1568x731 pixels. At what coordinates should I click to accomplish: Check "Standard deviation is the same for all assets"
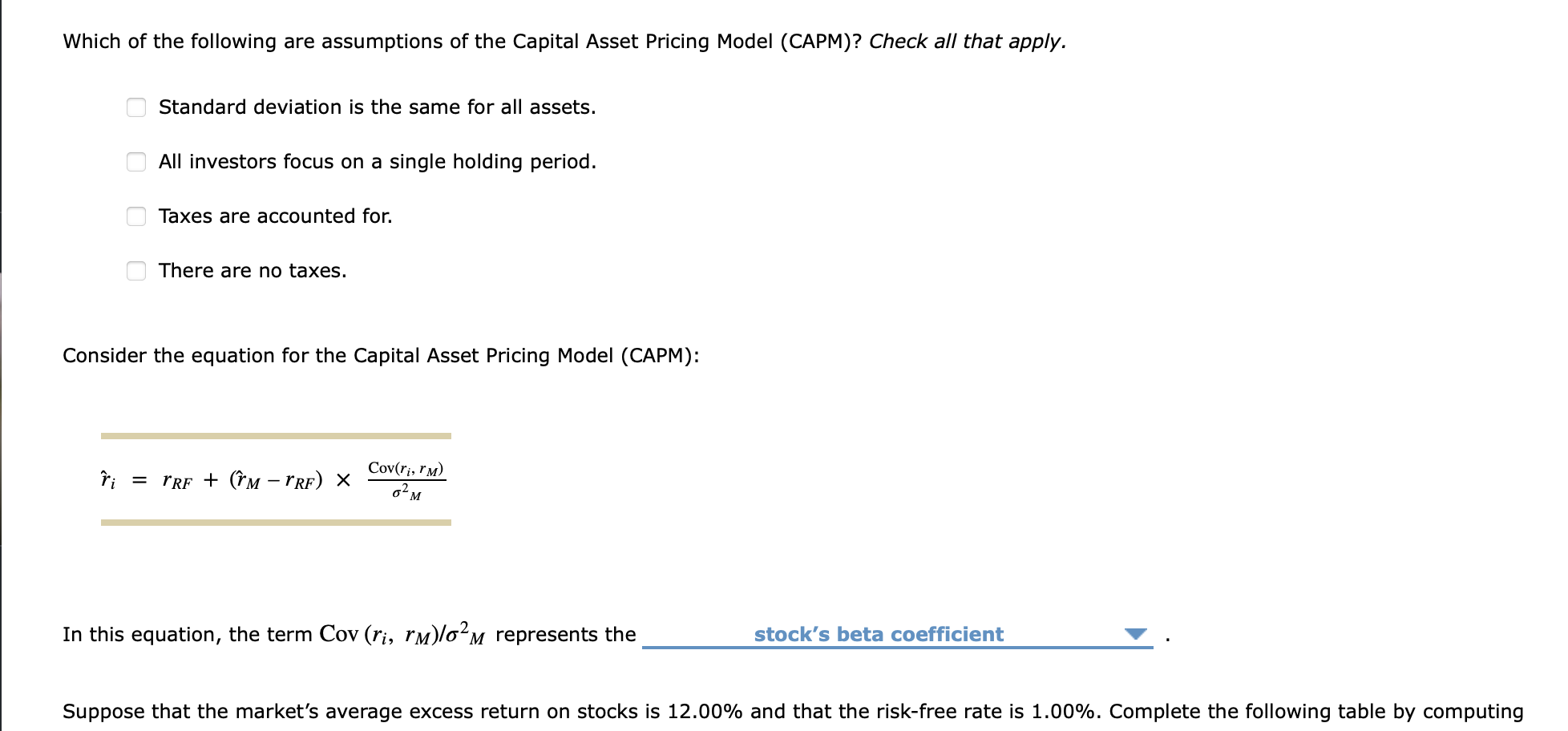[x=135, y=107]
